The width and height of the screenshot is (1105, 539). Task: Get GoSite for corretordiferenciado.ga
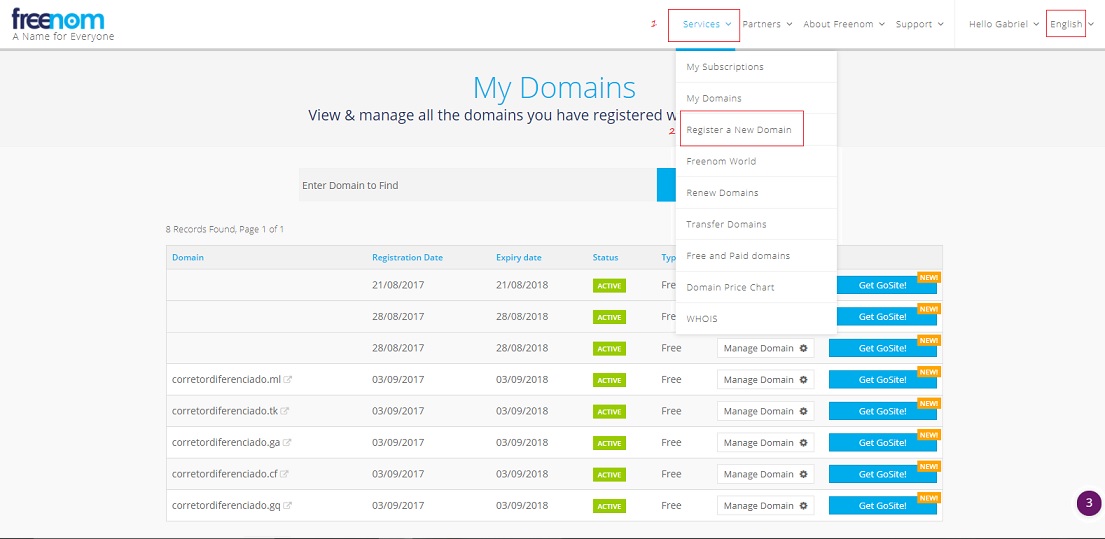(x=882, y=443)
